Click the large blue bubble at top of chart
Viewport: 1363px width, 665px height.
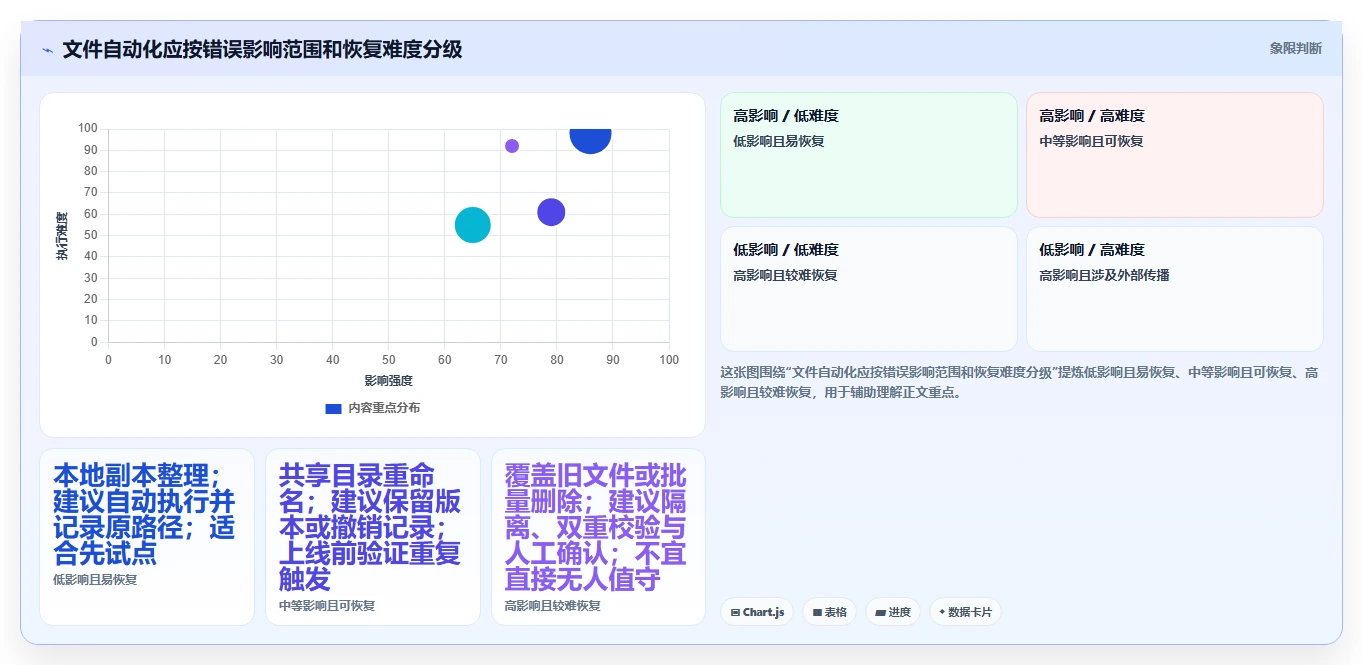(x=591, y=138)
